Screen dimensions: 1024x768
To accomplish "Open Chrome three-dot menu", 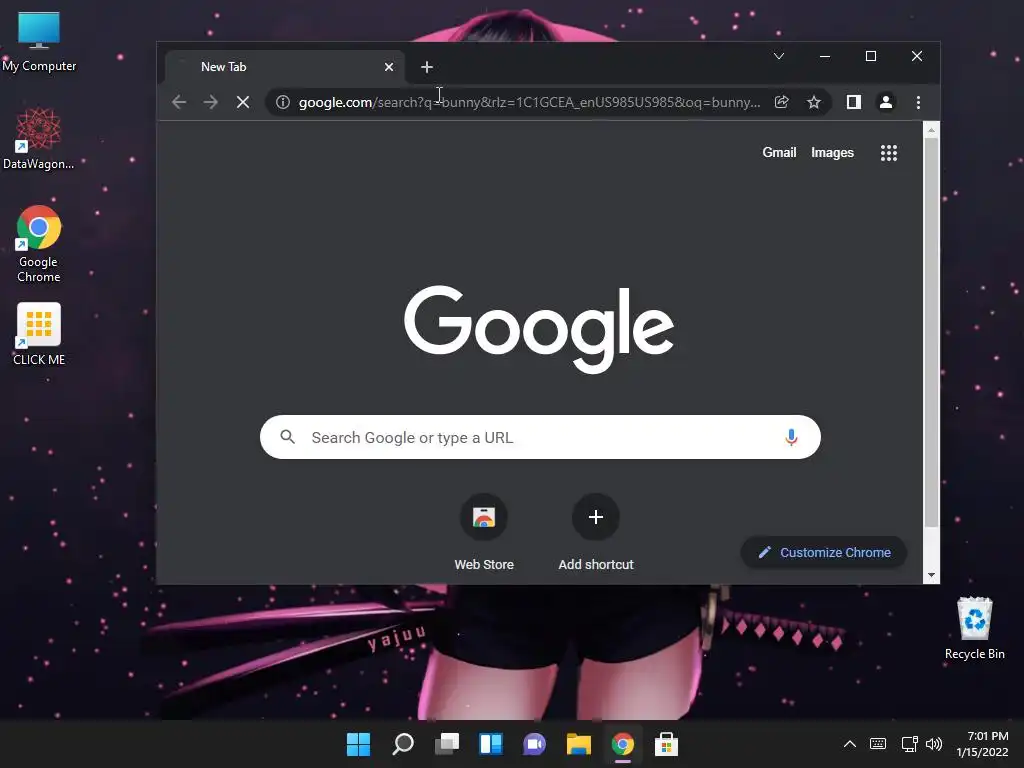I will coord(918,102).
